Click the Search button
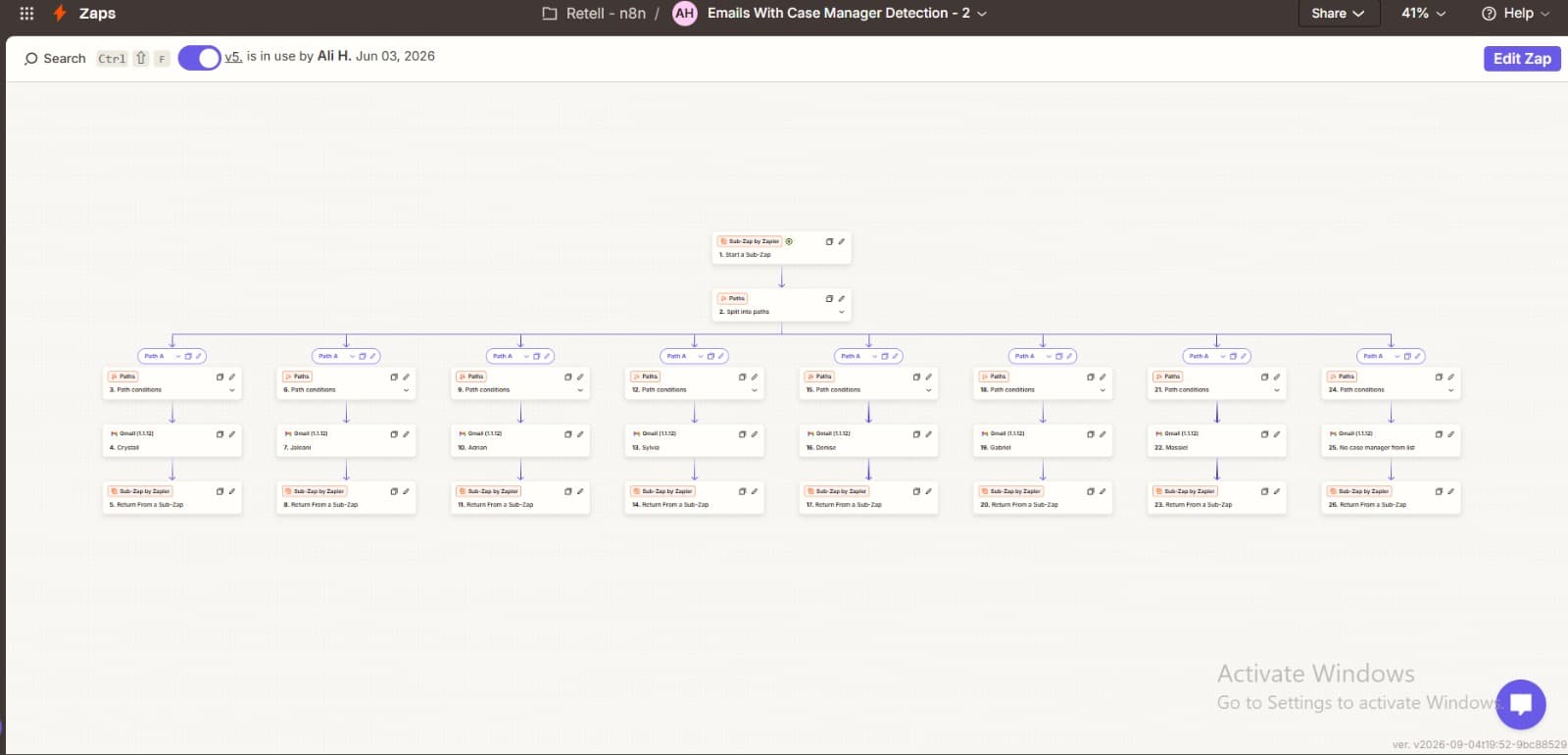Image resolution: width=1568 pixels, height=755 pixels. click(55, 59)
